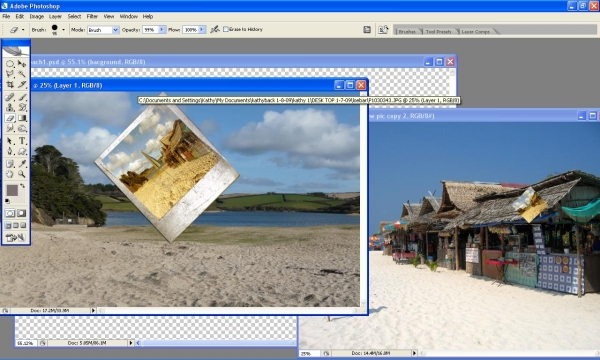This screenshot has width=600, height=360.
Task: Open the Filter menu
Action: 92,16
